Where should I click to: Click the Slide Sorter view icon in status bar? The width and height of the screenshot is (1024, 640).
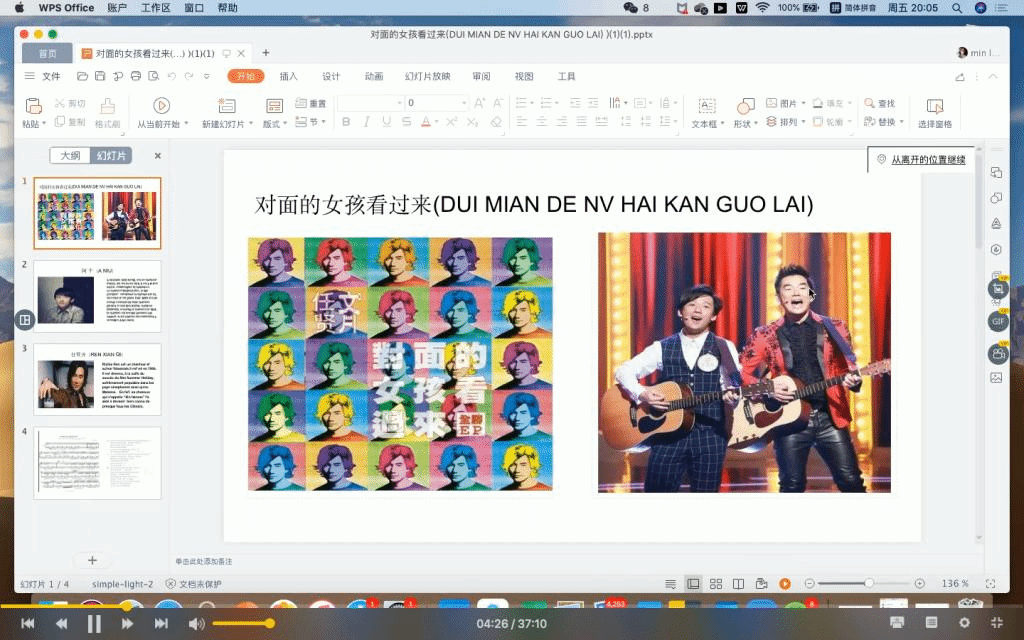(716, 584)
